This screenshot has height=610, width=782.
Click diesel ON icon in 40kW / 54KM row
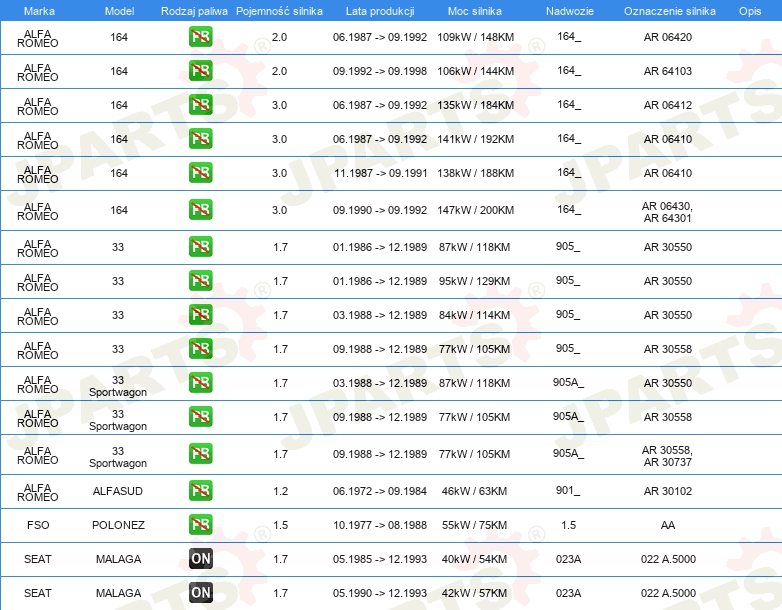tap(200, 559)
